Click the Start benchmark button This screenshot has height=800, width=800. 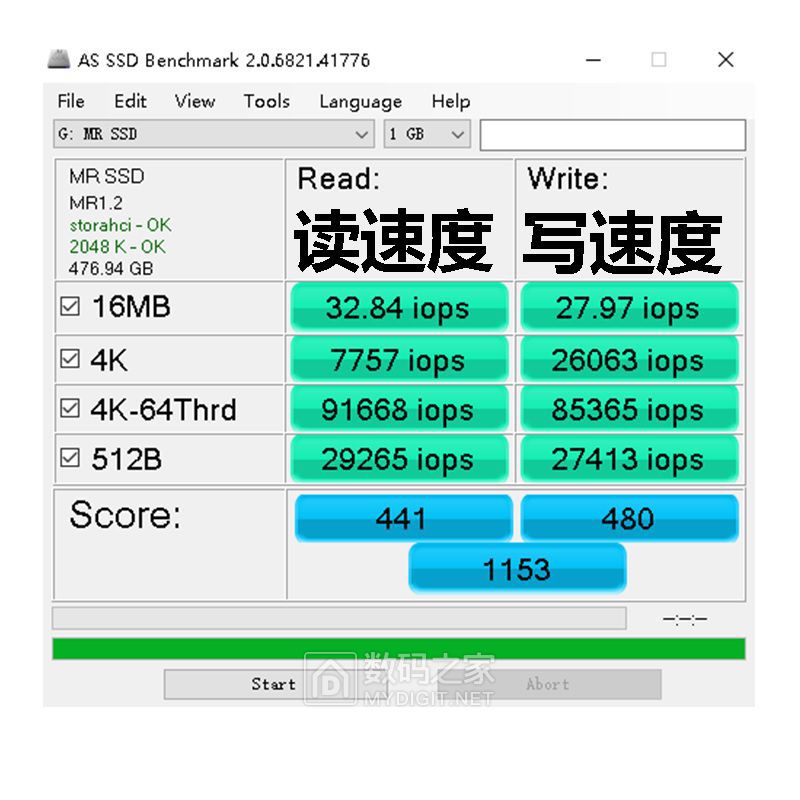(274, 684)
